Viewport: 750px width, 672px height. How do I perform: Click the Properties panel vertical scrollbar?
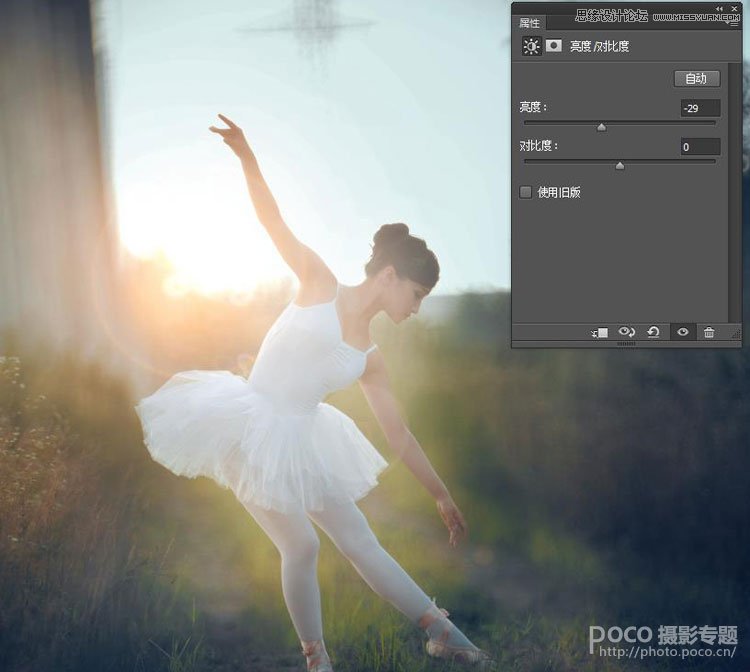(x=734, y=192)
